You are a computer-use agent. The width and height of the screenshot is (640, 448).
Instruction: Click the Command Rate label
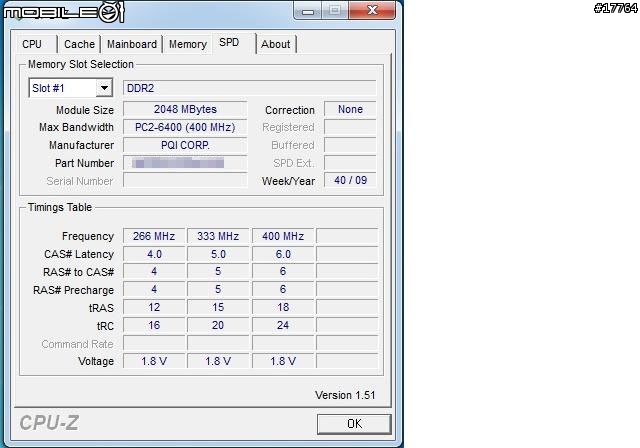(x=77, y=344)
